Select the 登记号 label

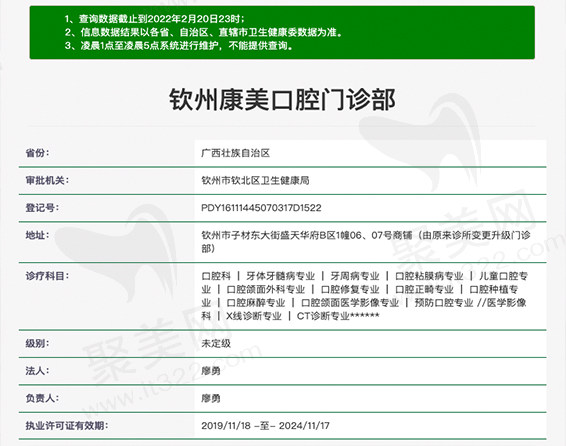[42, 208]
